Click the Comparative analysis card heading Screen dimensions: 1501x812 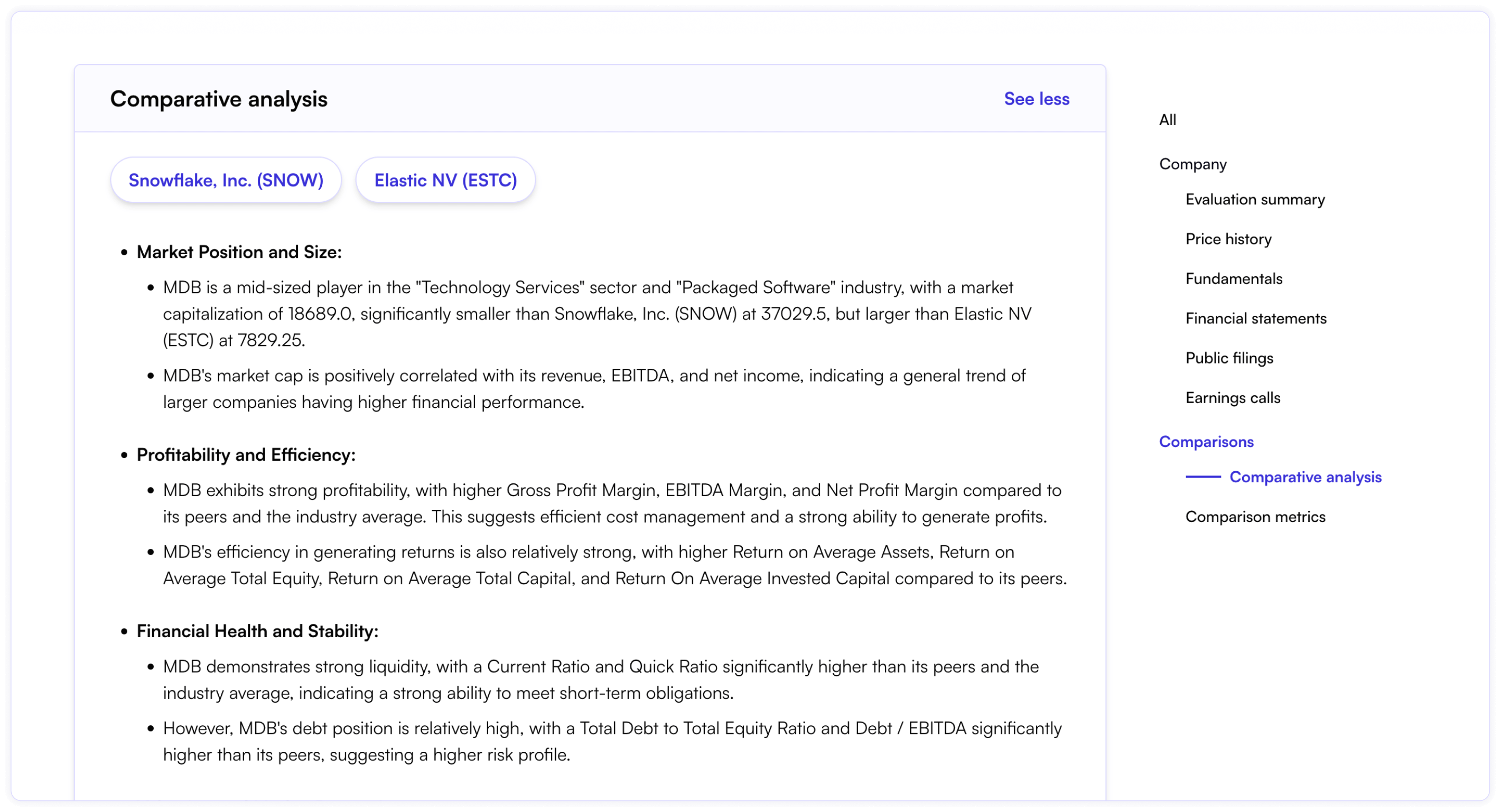tap(219, 99)
